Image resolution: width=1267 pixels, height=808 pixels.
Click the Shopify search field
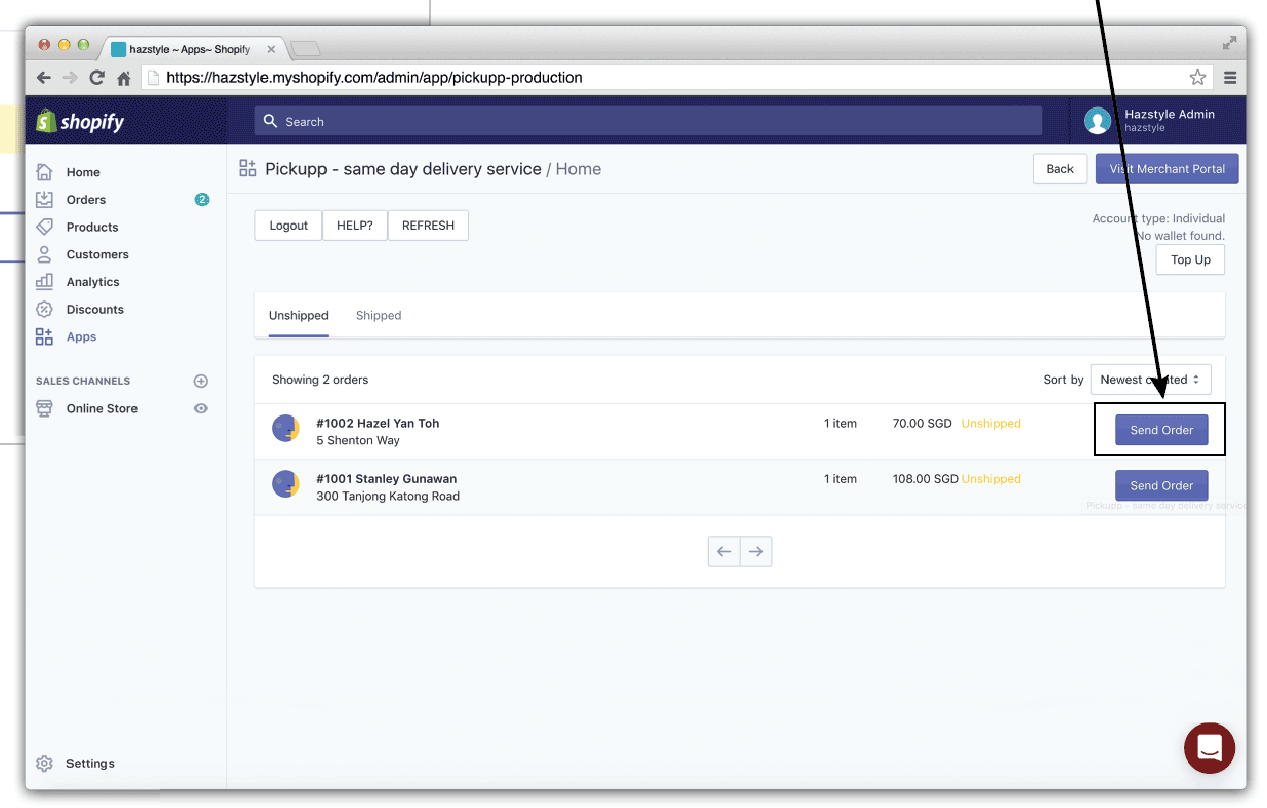tap(648, 121)
